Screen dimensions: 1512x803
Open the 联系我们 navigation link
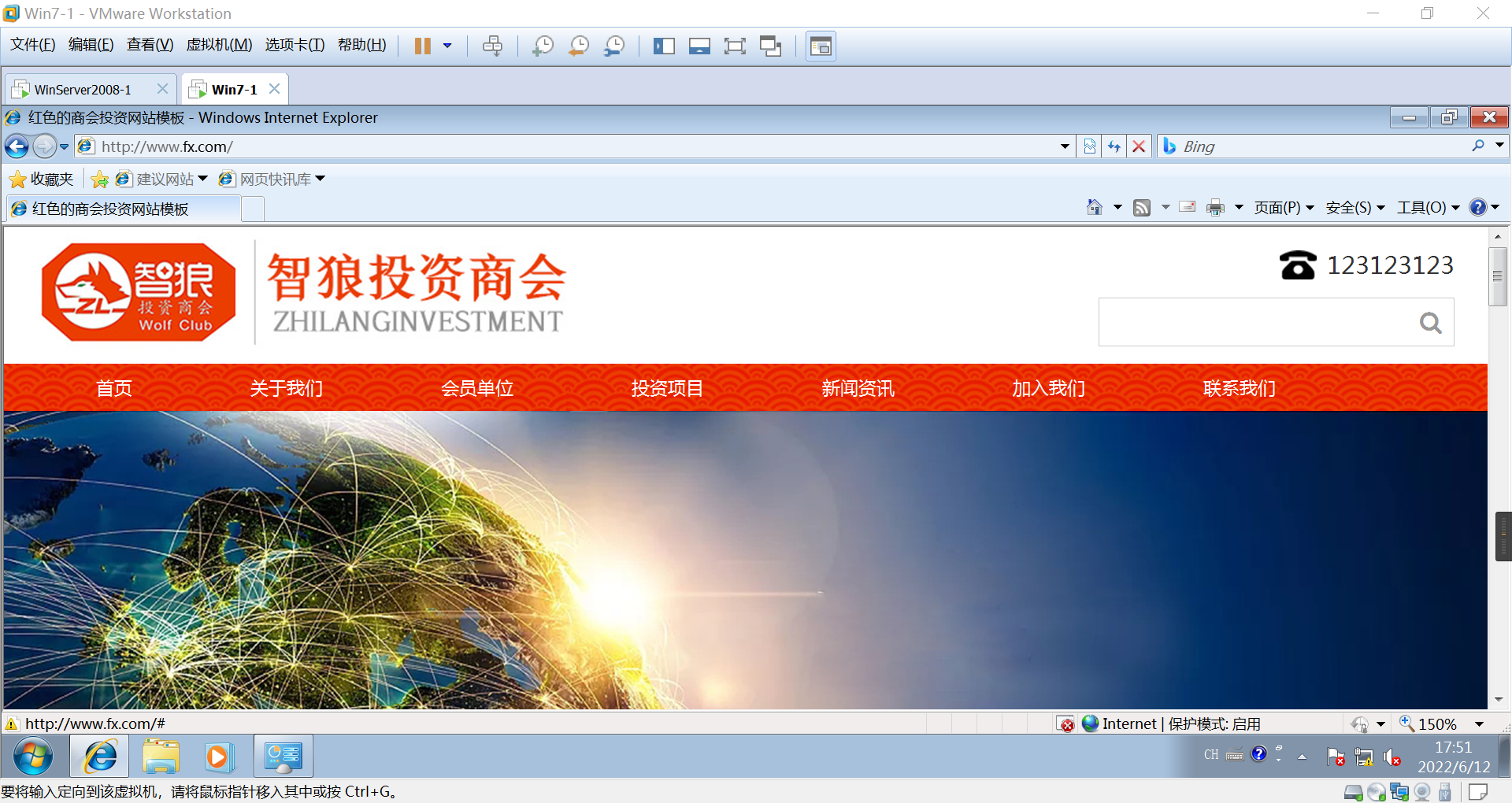click(1239, 388)
